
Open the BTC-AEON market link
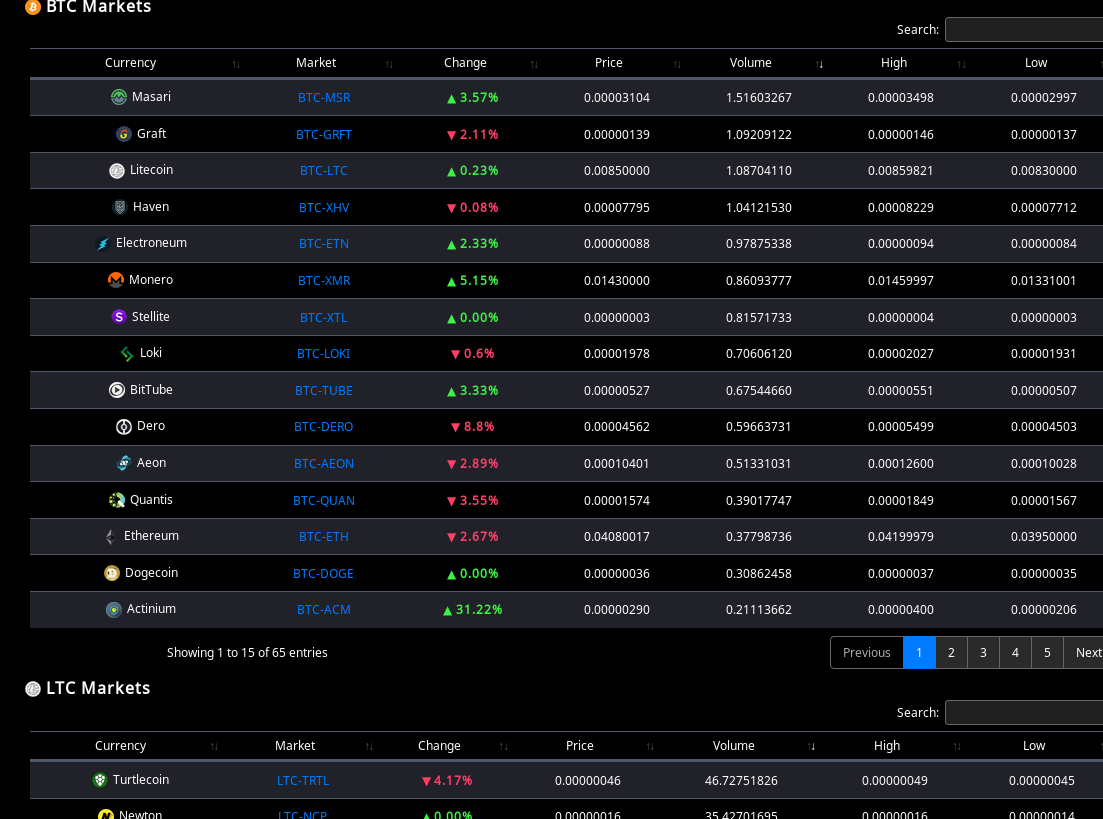pyautogui.click(x=324, y=464)
